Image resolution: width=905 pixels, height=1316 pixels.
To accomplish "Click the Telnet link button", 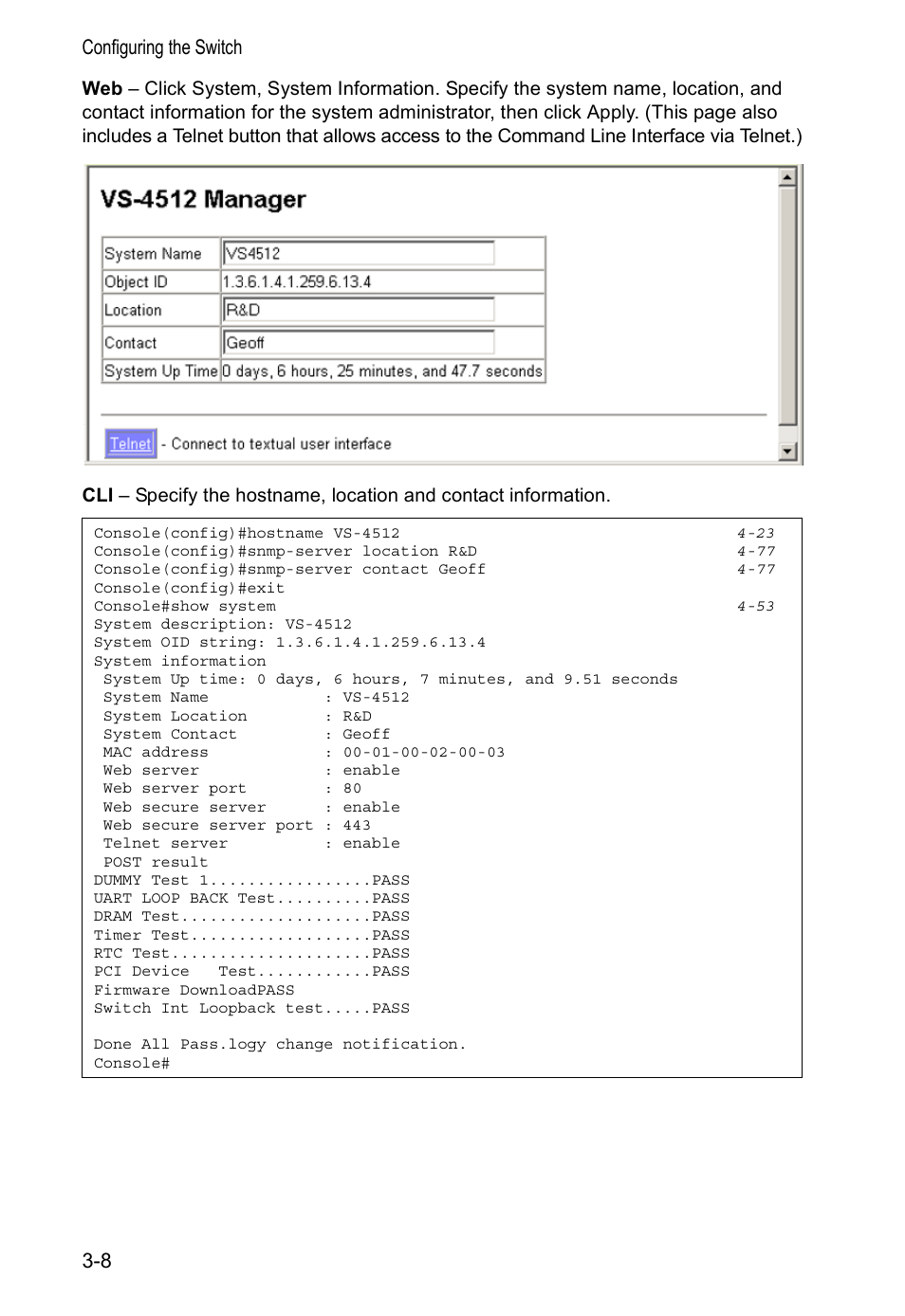I will click(130, 443).
